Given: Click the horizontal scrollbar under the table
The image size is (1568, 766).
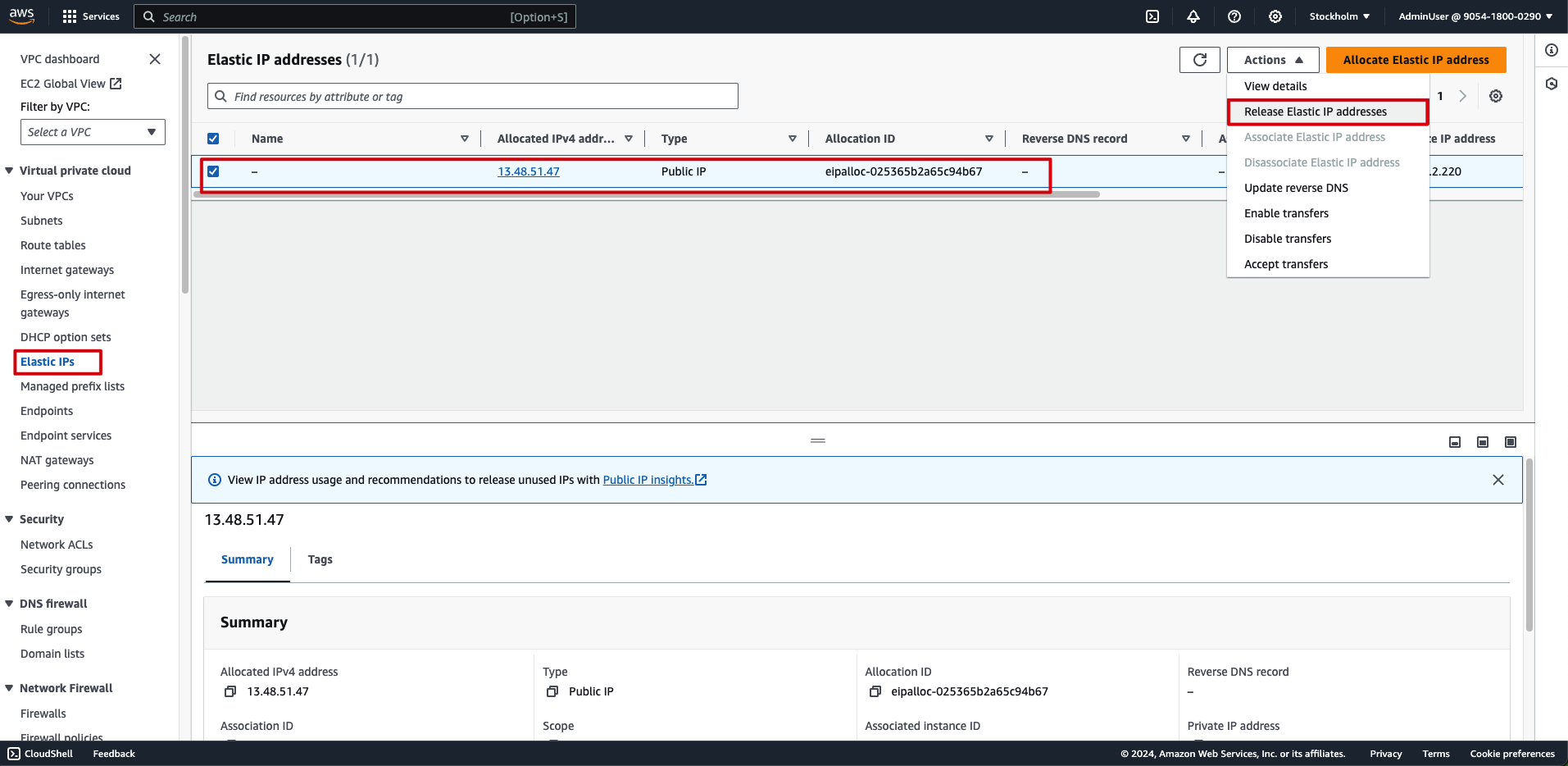Looking at the screenshot, I should tap(646, 195).
